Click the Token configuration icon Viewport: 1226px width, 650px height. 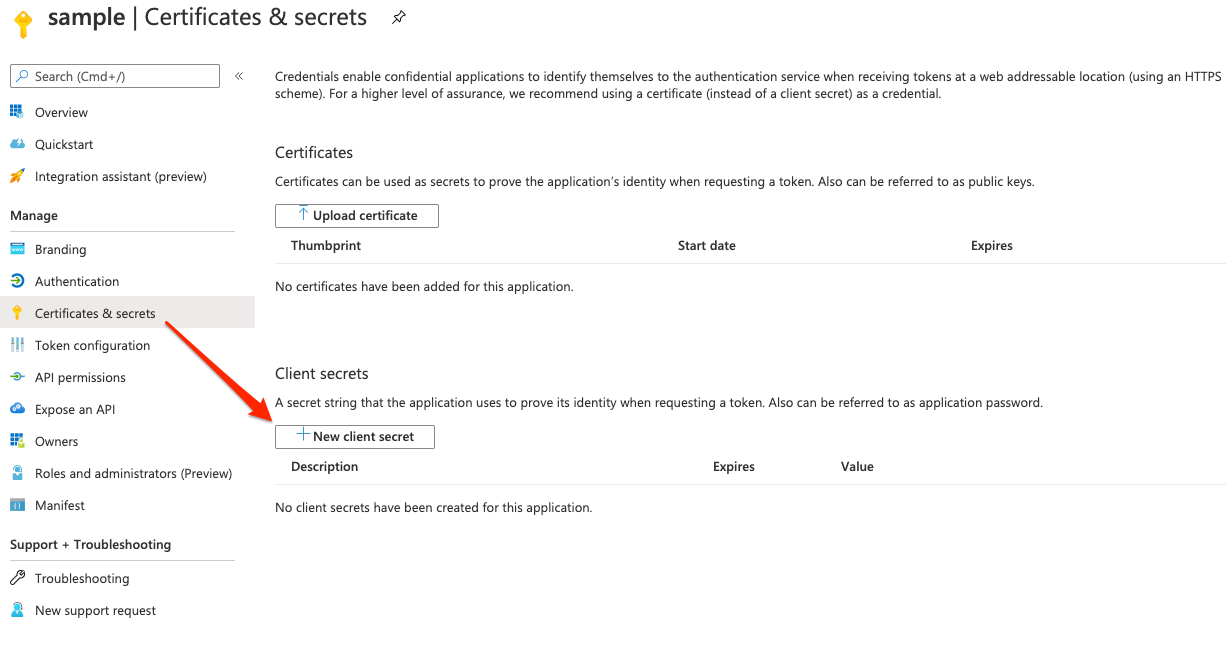click(x=17, y=345)
